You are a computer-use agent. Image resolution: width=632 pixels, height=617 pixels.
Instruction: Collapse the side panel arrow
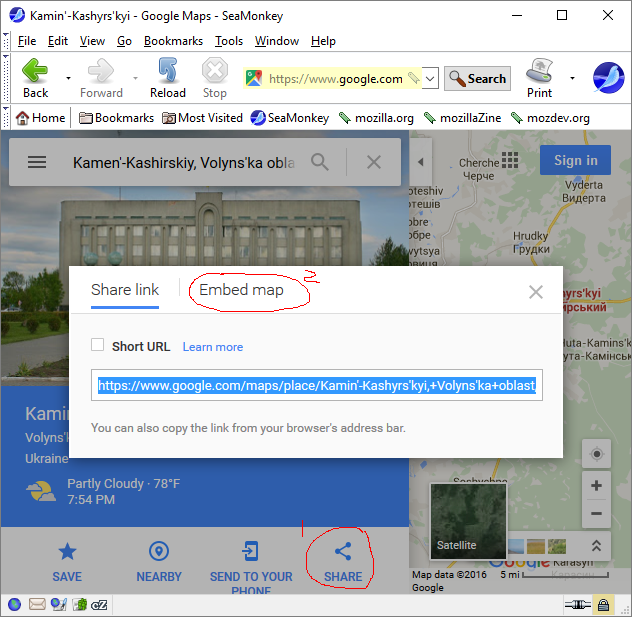point(420,162)
